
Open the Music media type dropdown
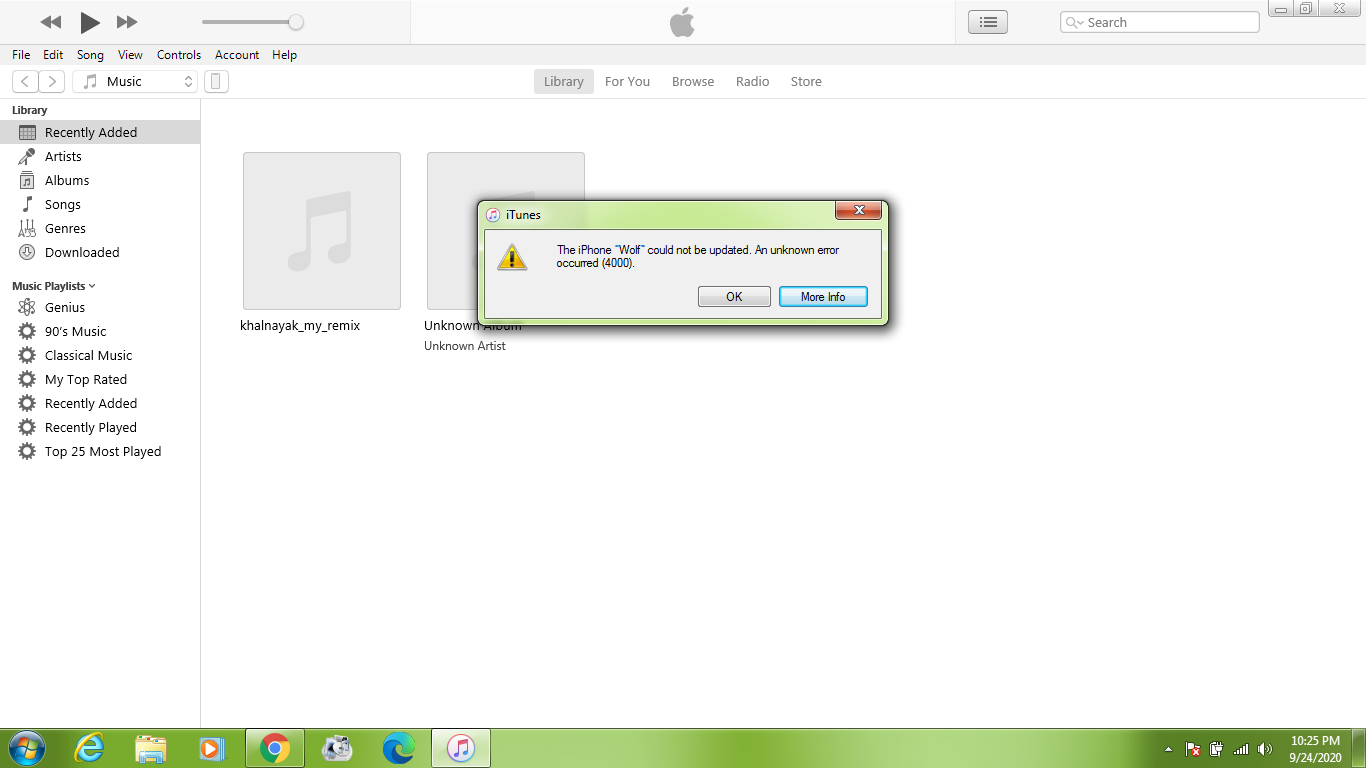pos(135,82)
